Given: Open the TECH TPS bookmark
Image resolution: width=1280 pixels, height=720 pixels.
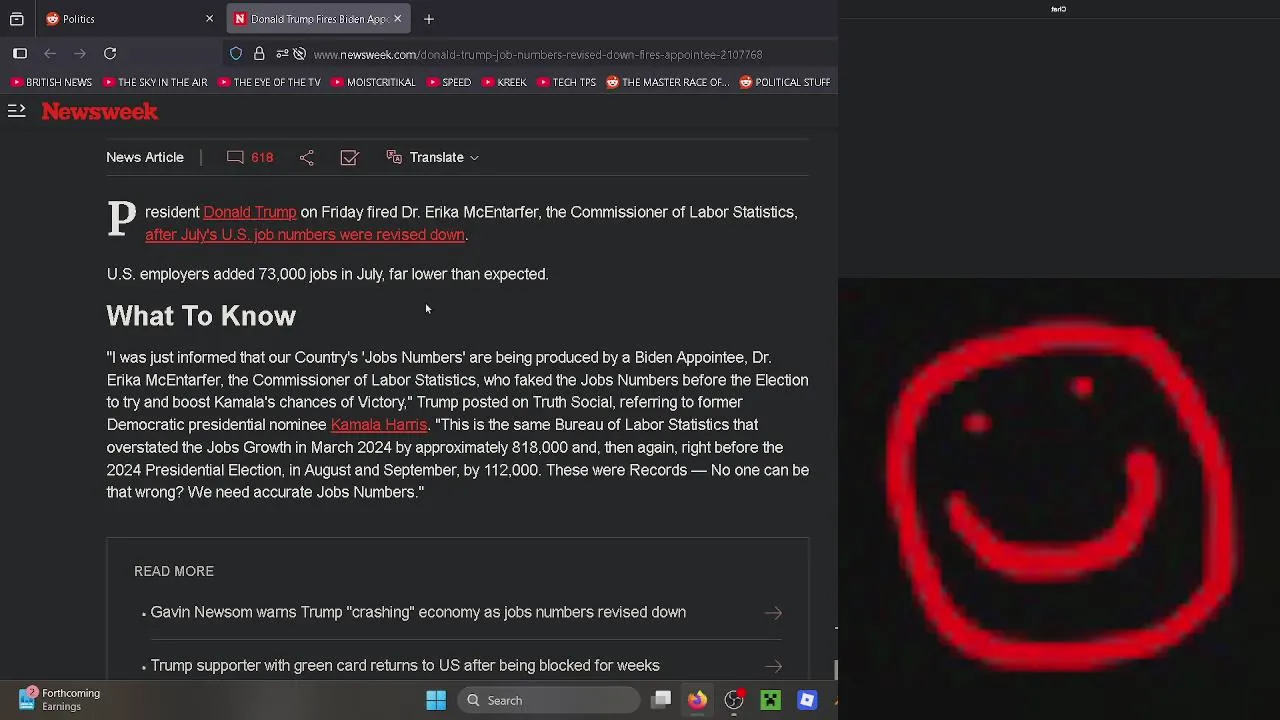Looking at the screenshot, I should click(x=567, y=82).
